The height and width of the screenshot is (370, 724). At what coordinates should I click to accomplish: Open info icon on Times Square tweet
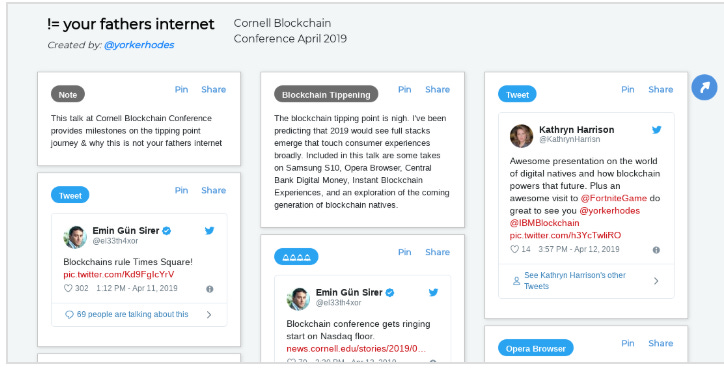210,289
